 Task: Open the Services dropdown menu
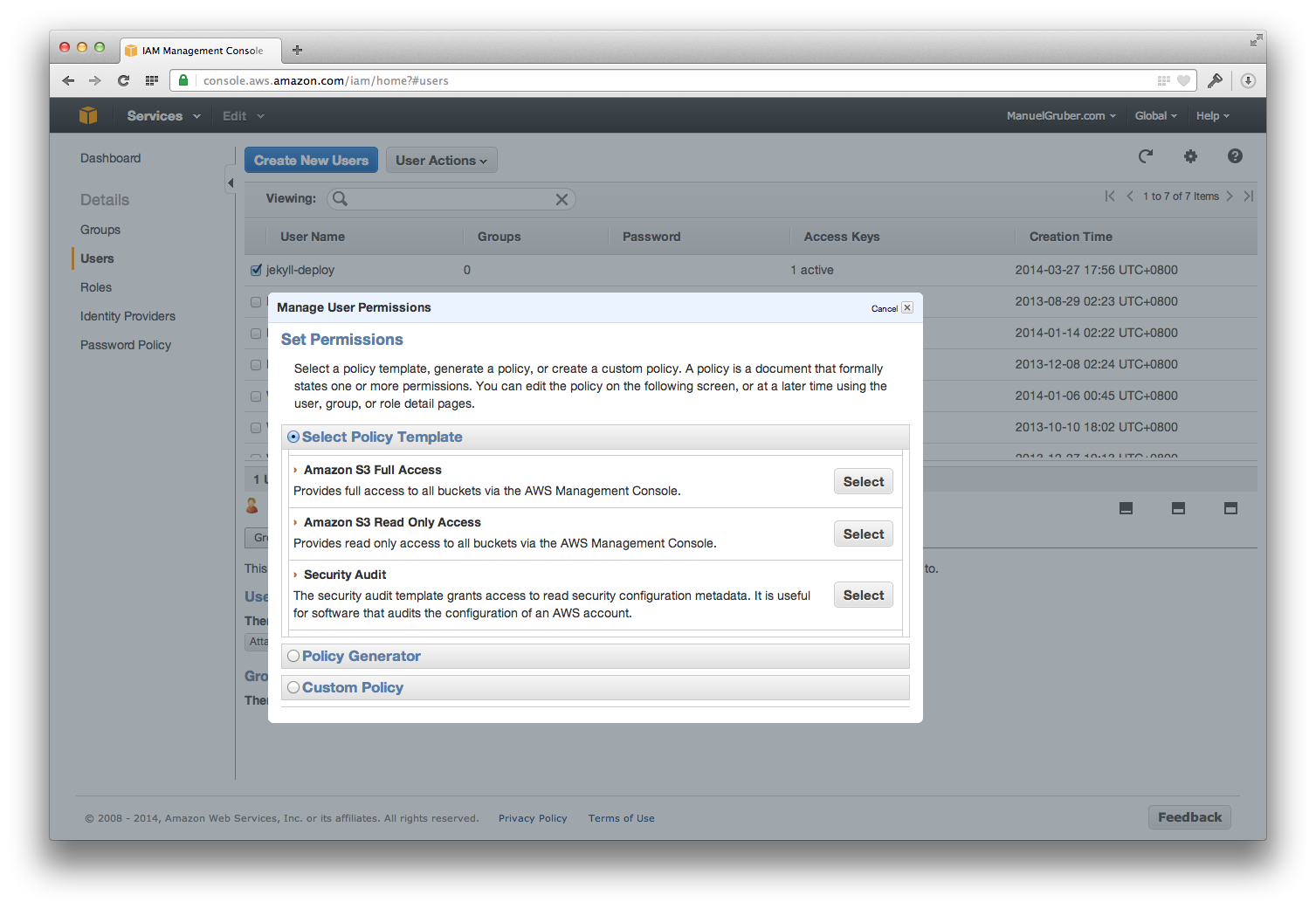pos(163,115)
